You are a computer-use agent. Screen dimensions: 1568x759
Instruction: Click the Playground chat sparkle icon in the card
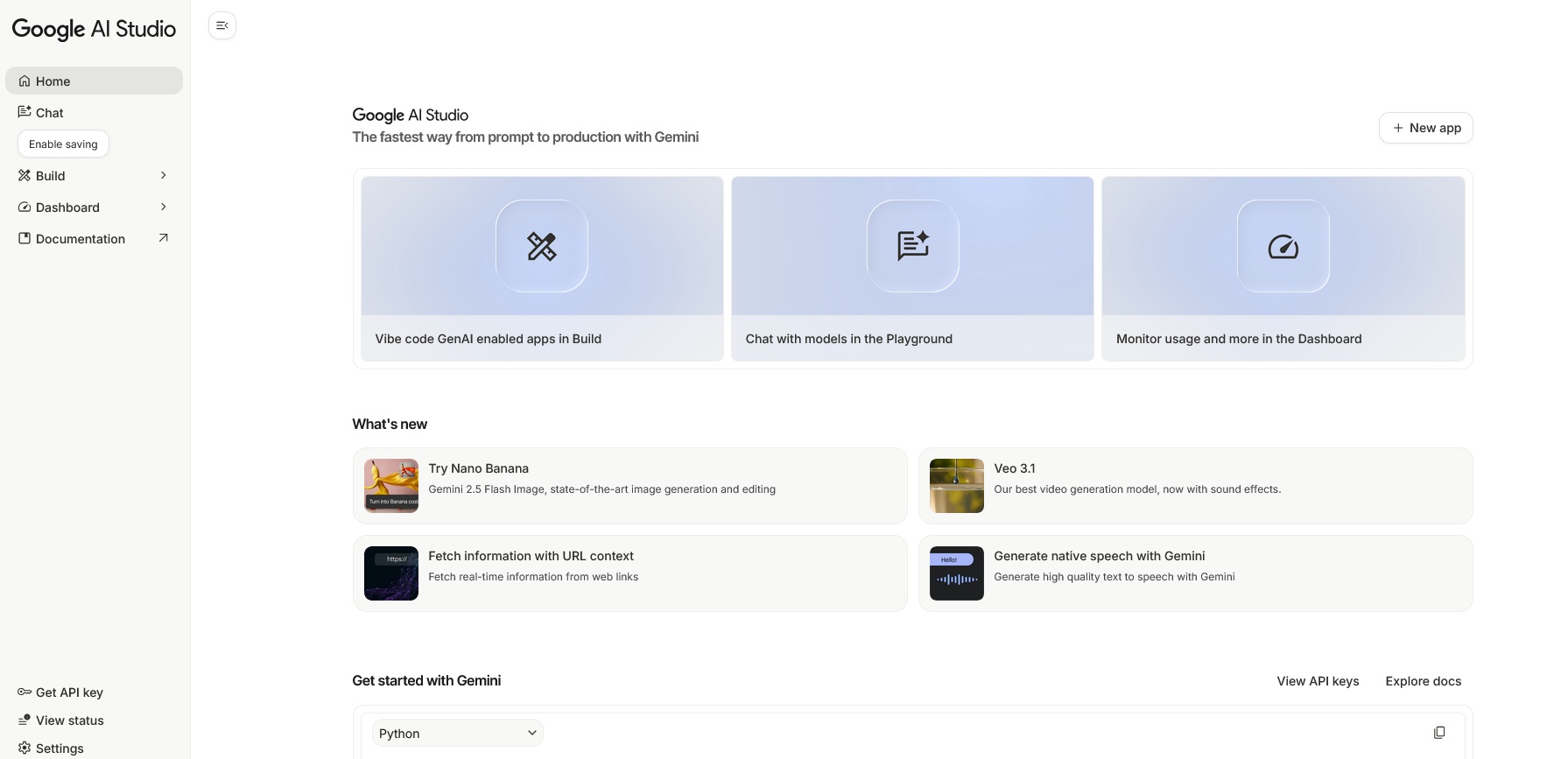click(x=912, y=247)
